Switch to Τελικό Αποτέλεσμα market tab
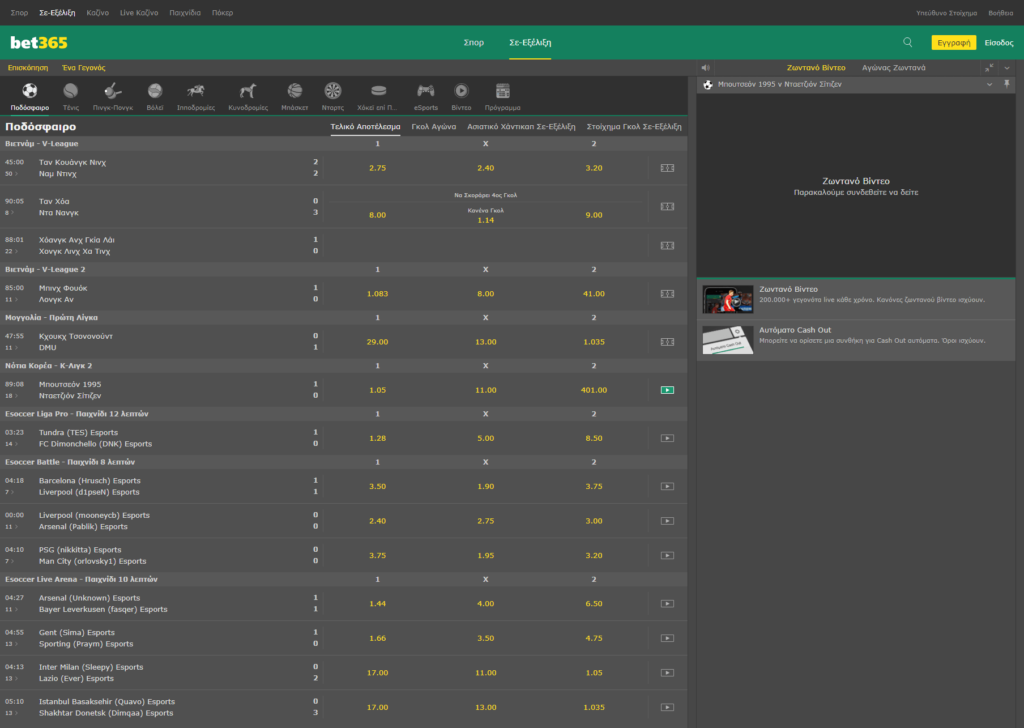The height and width of the screenshot is (728, 1024). pos(365,127)
